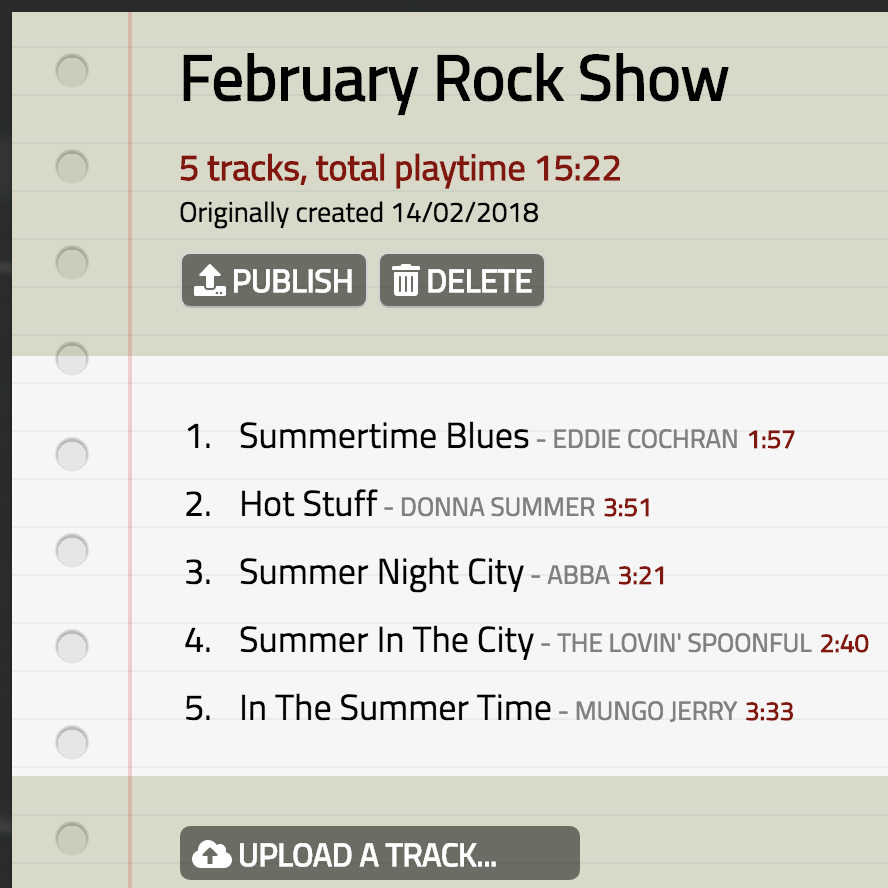Open the Summer Night City track
This screenshot has height=888, width=888.
(381, 572)
